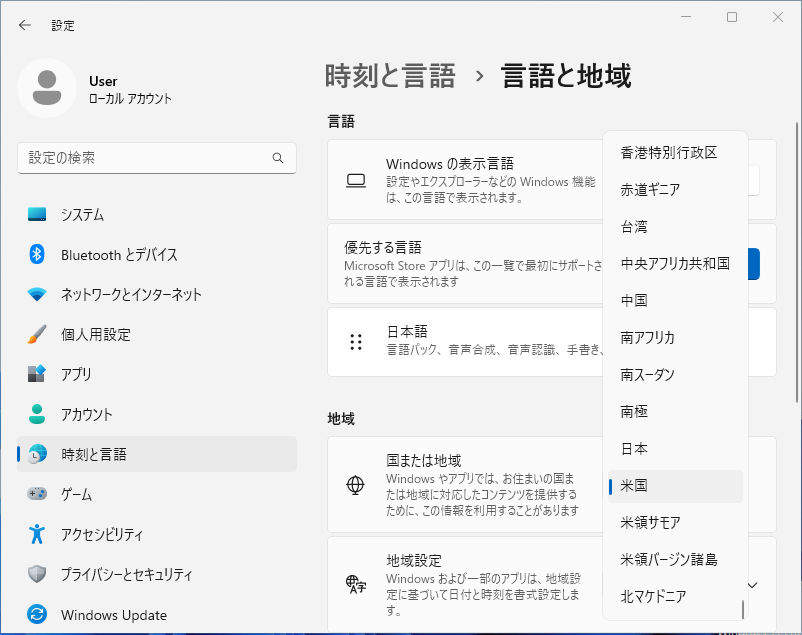802x635 pixels.
Task: Click the システム monitor icon
Action: [x=37, y=214]
